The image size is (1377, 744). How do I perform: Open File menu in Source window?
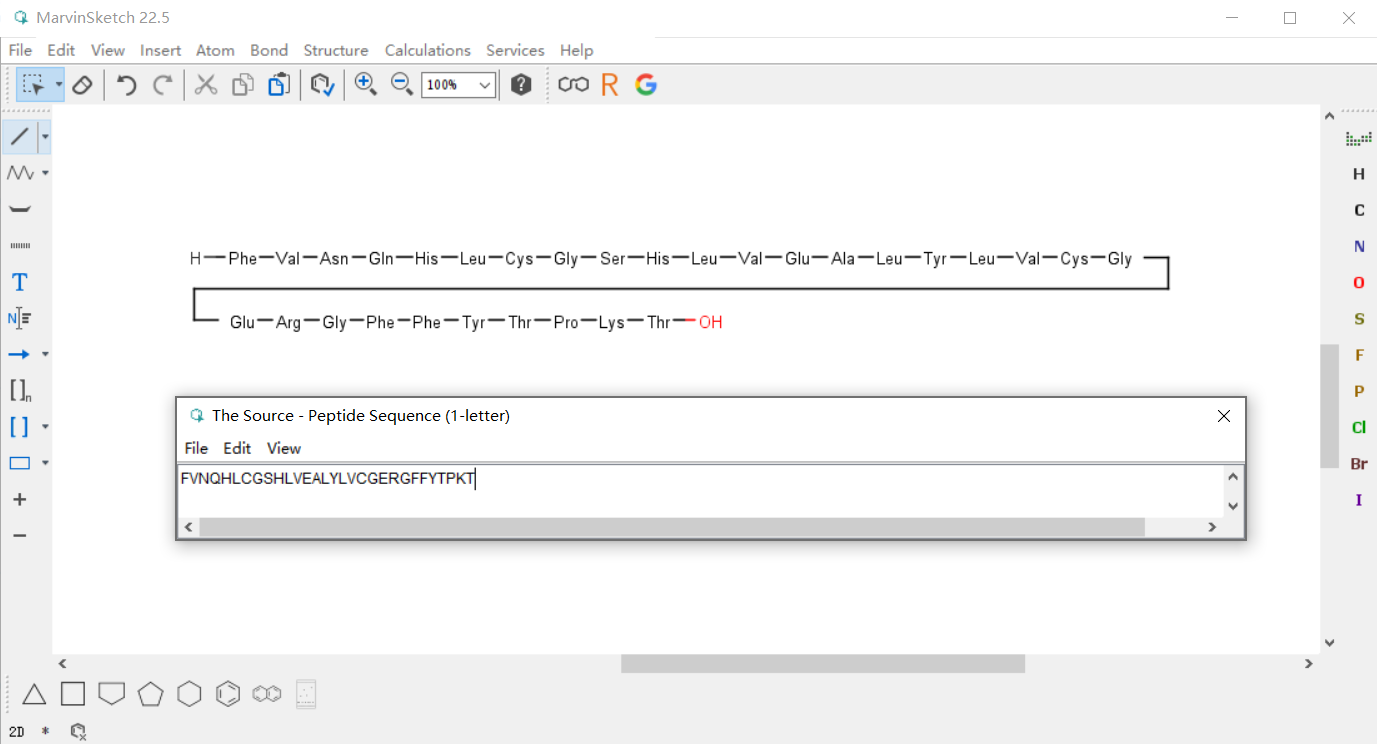[196, 448]
